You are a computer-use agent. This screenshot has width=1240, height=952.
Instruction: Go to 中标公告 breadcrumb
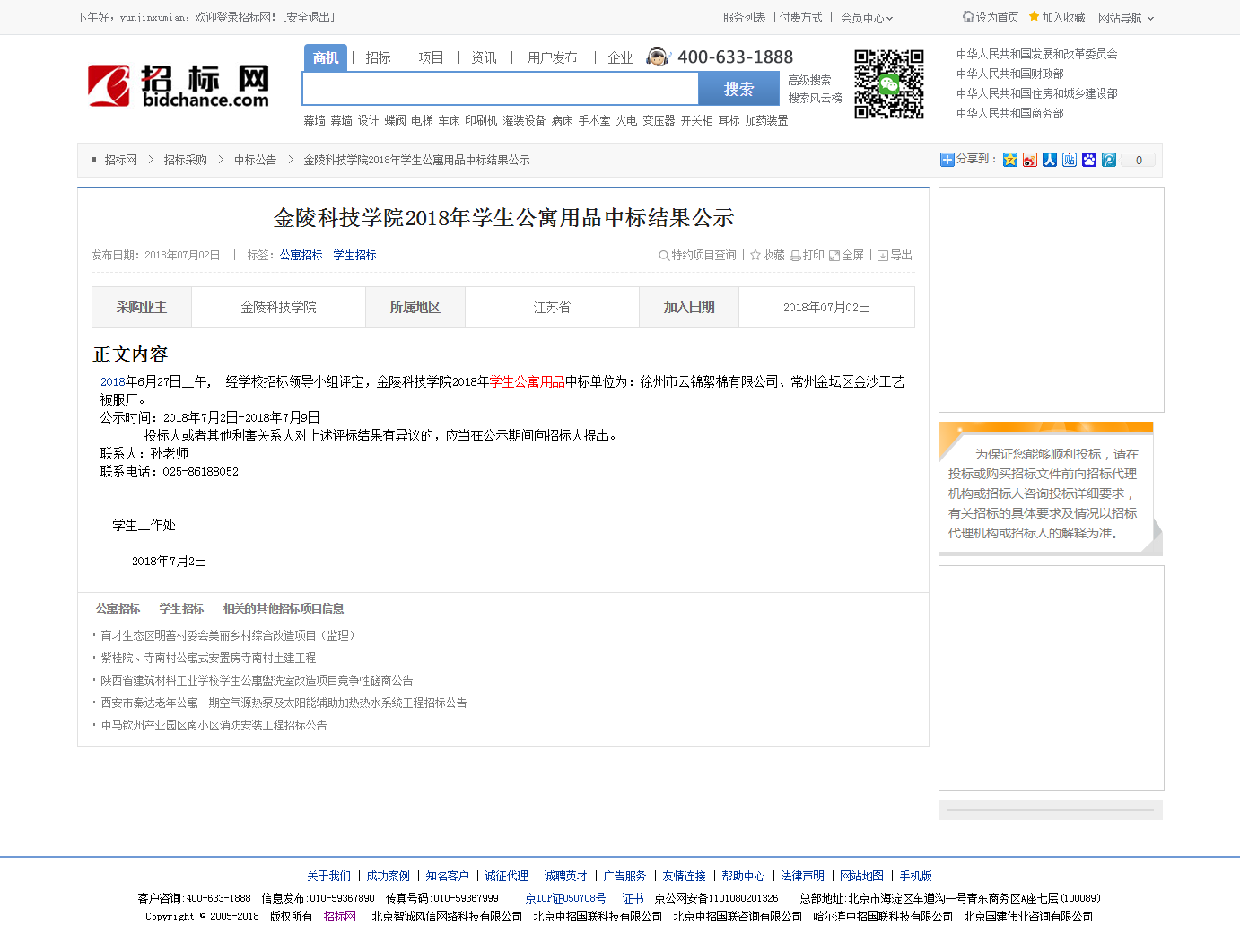[x=255, y=160]
